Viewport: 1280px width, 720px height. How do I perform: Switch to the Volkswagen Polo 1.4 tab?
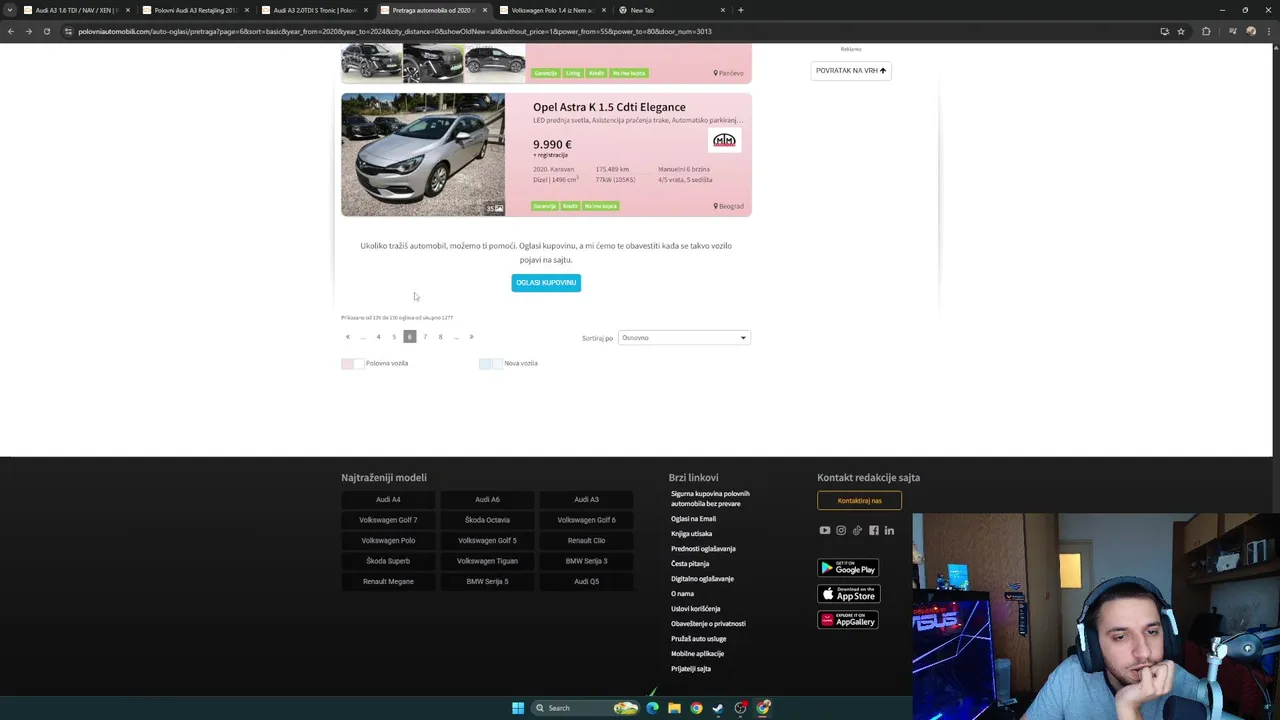552,10
